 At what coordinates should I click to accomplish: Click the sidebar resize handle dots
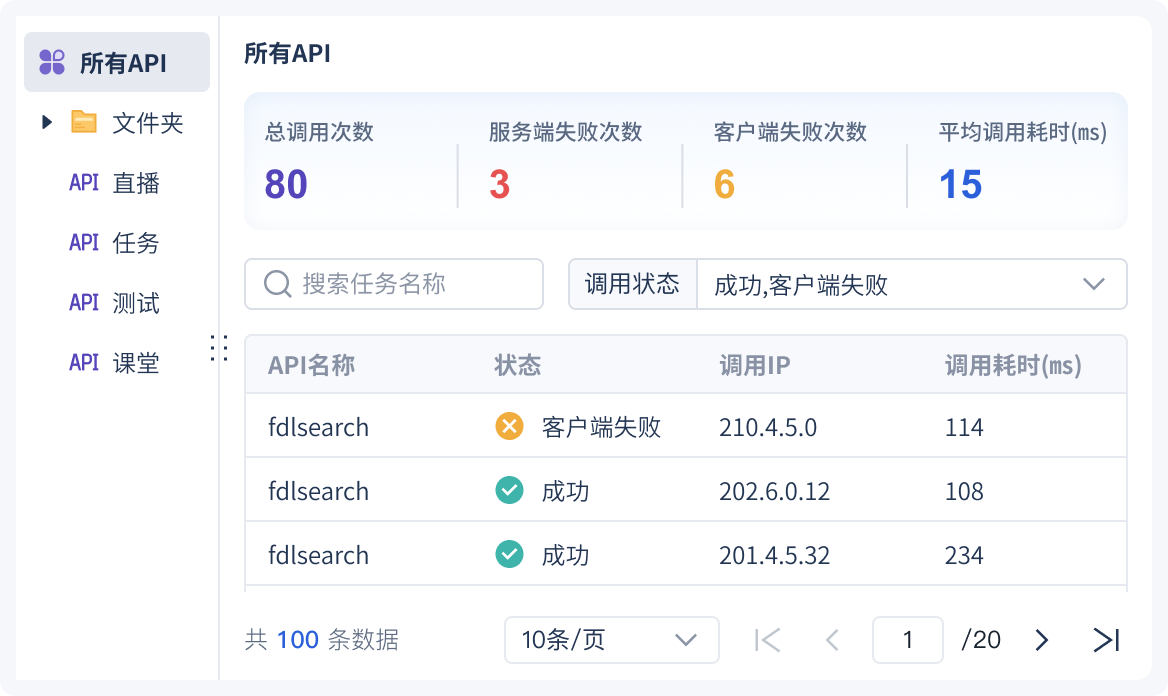pos(220,348)
